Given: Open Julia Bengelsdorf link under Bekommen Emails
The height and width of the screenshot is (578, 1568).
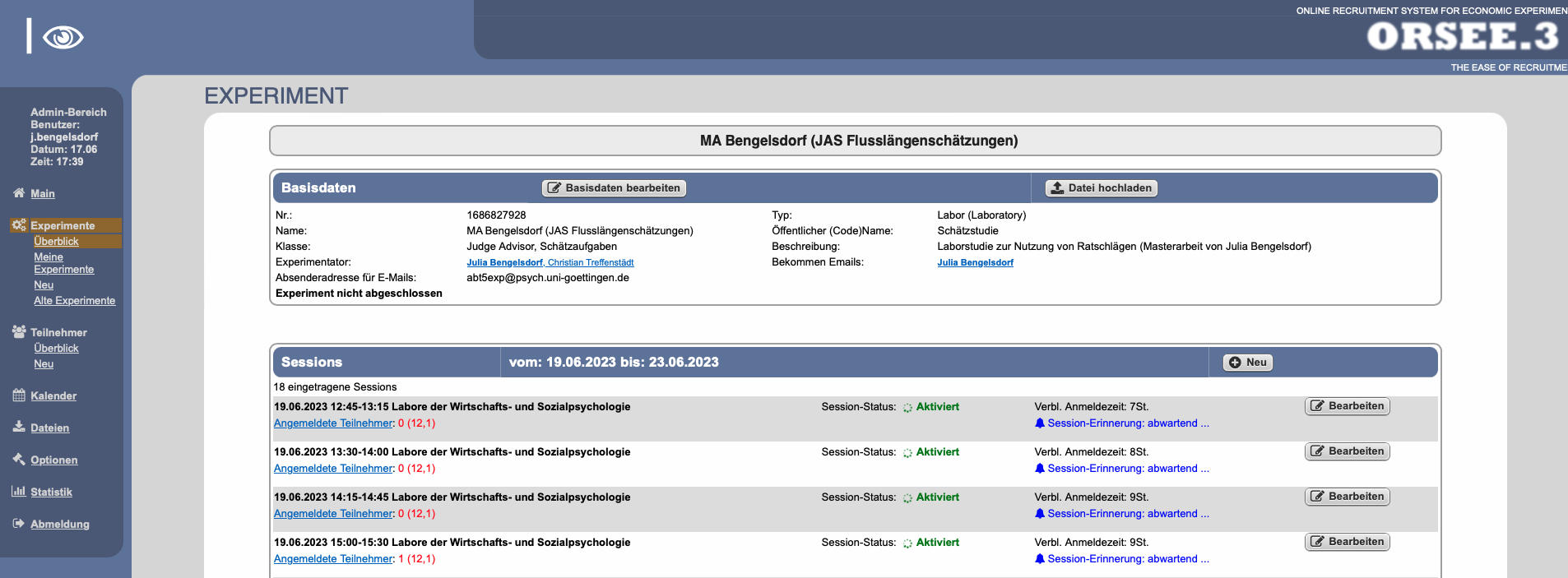Looking at the screenshot, I should (x=975, y=263).
